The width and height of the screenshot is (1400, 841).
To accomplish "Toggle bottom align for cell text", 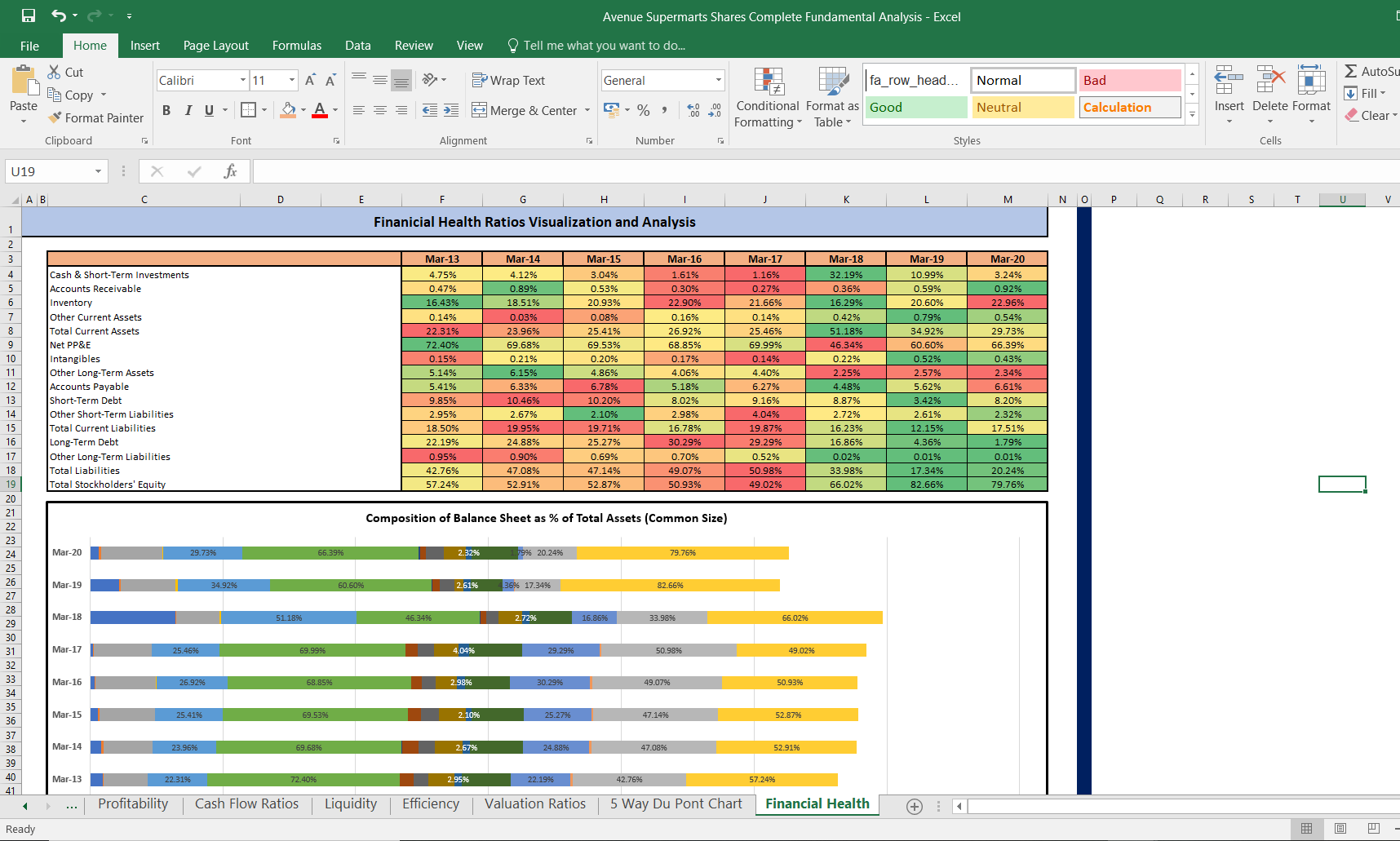I will [401, 80].
